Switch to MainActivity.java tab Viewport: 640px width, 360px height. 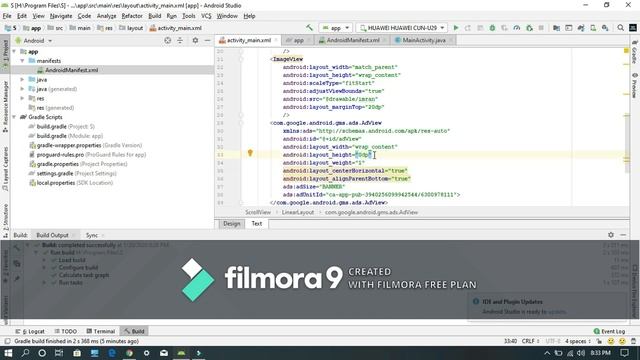[x=423, y=40]
